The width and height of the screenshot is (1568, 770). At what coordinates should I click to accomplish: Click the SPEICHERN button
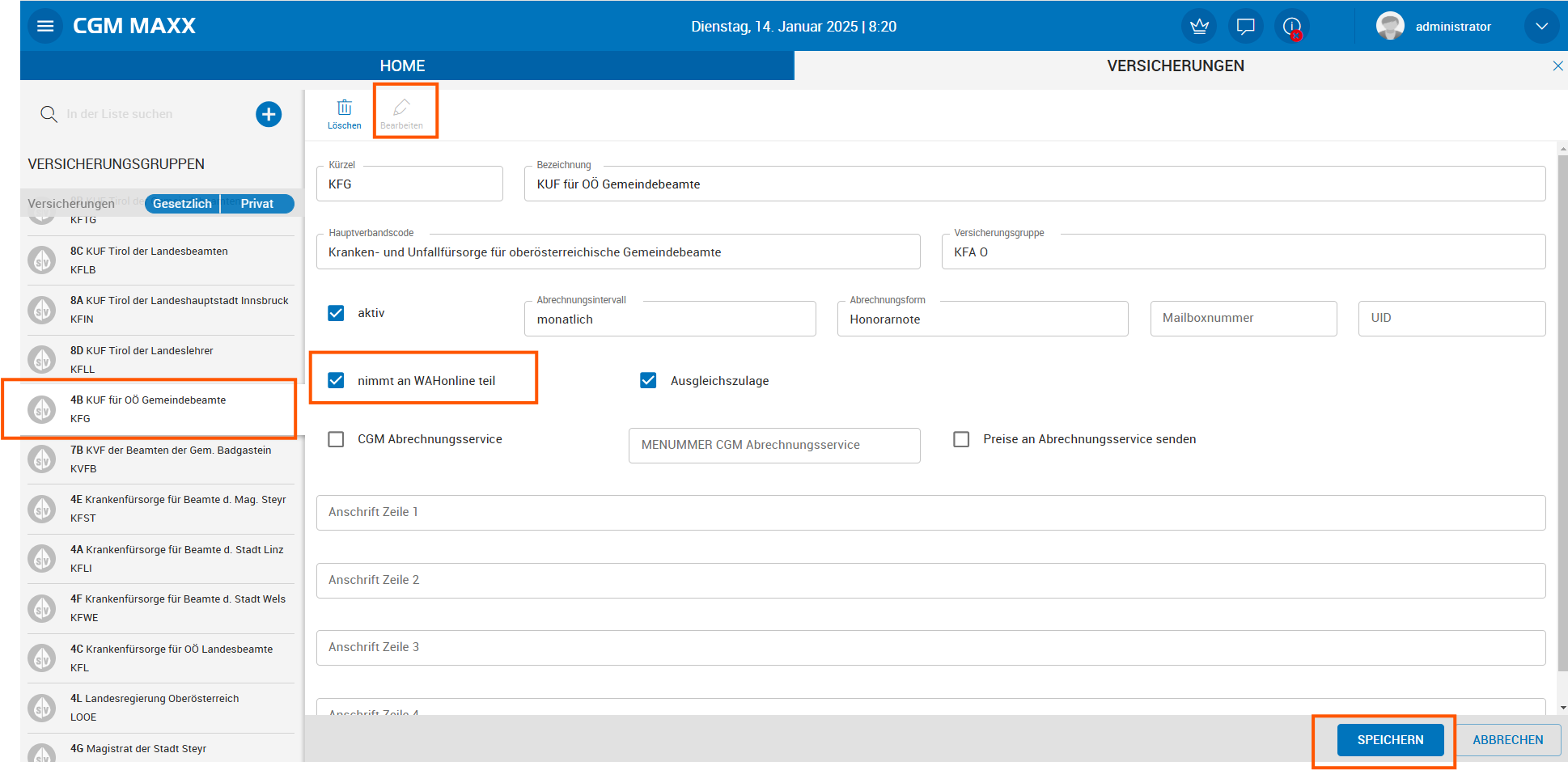[1390, 740]
